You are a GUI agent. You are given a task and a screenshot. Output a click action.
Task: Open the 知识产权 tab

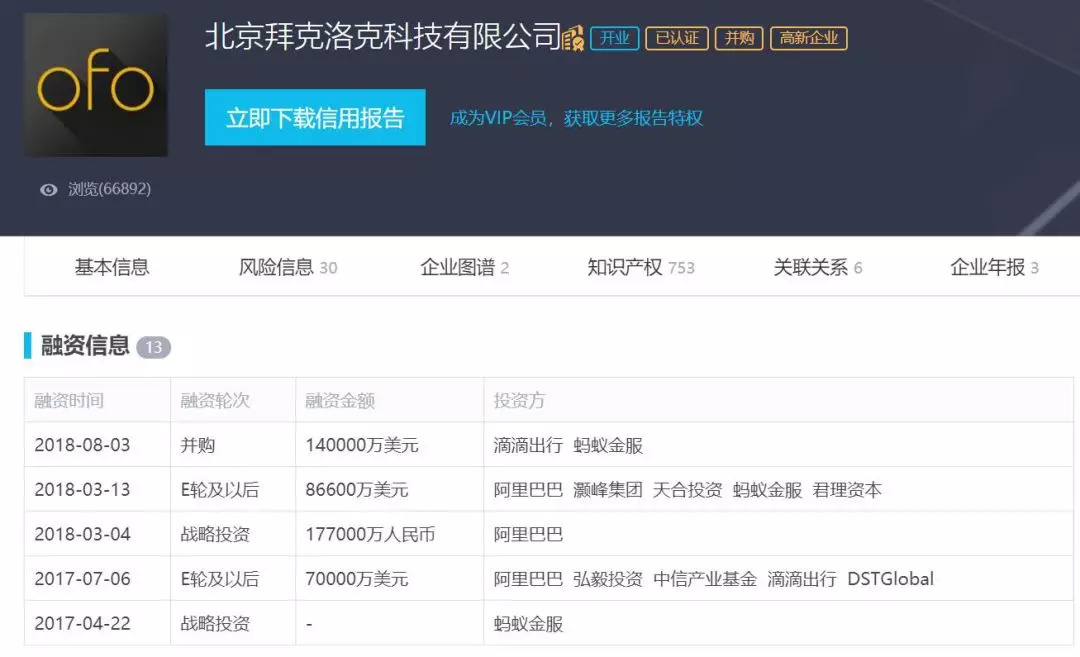tap(641, 267)
